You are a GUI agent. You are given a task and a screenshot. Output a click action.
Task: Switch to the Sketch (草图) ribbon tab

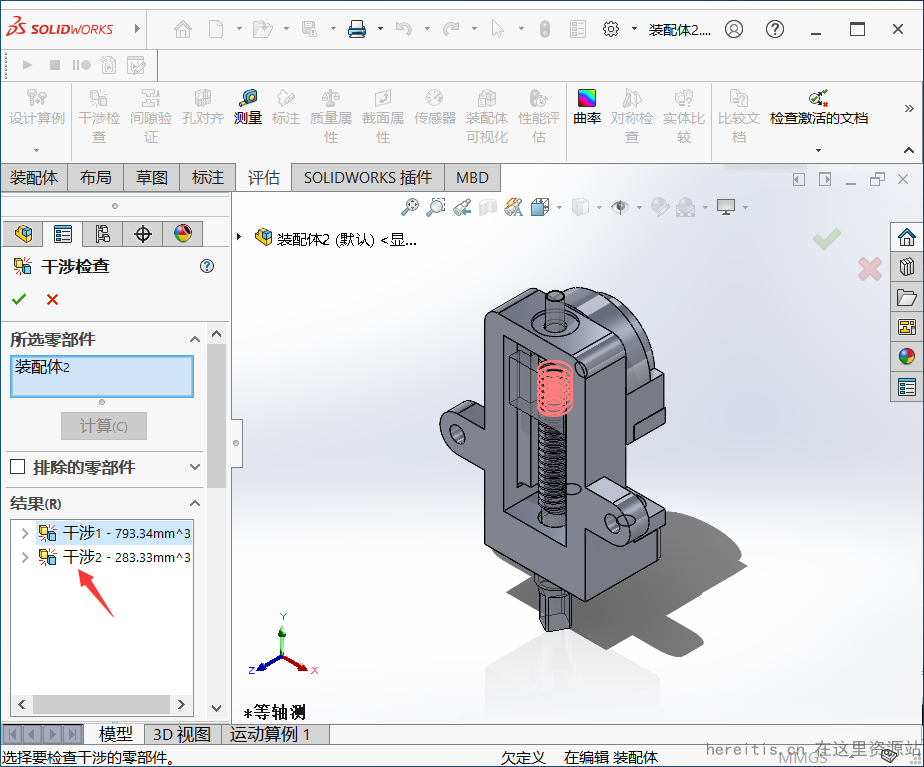click(151, 177)
